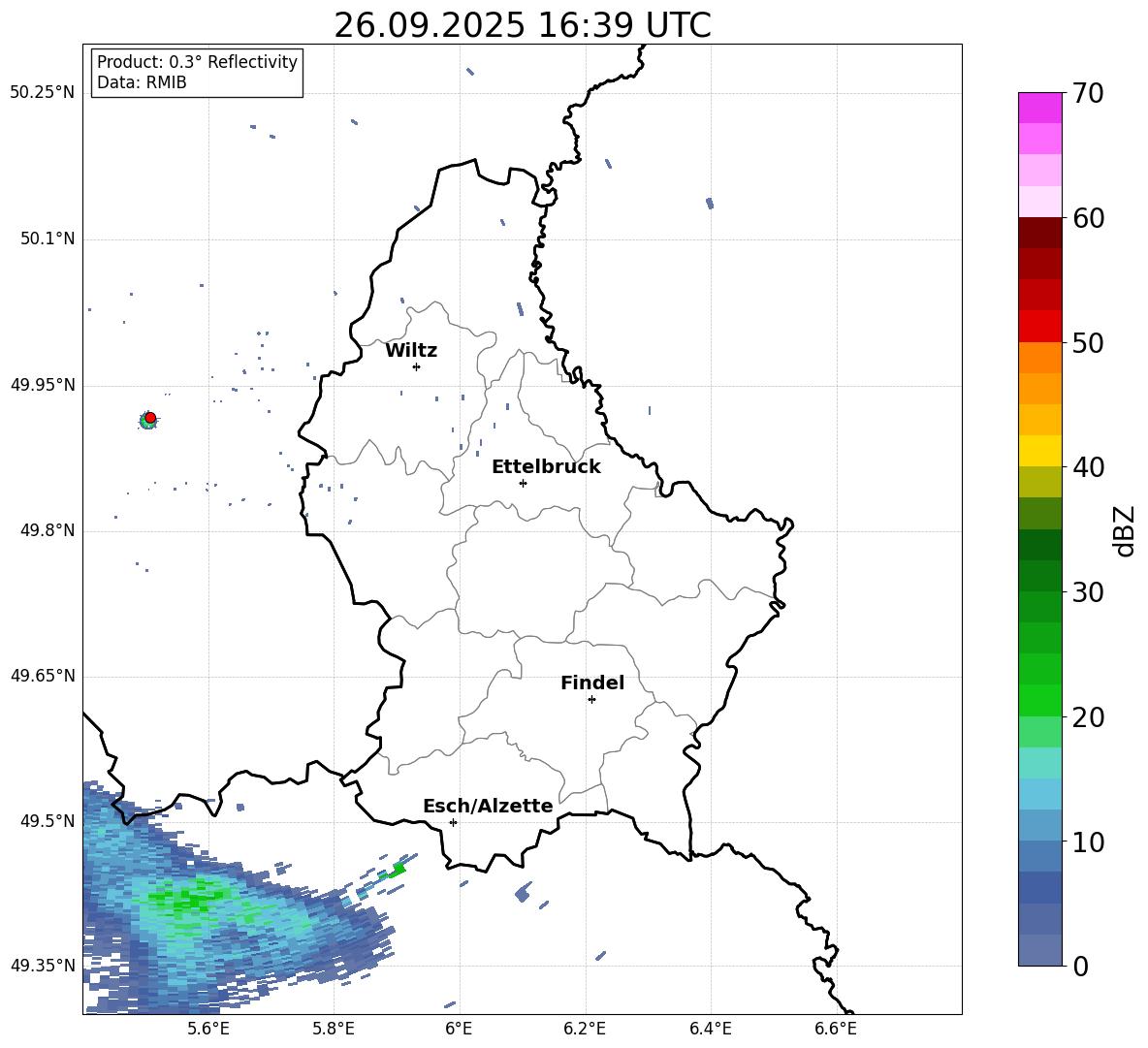Click the Wiltz station label
This screenshot has height=1048, width=1148.
[x=411, y=351]
